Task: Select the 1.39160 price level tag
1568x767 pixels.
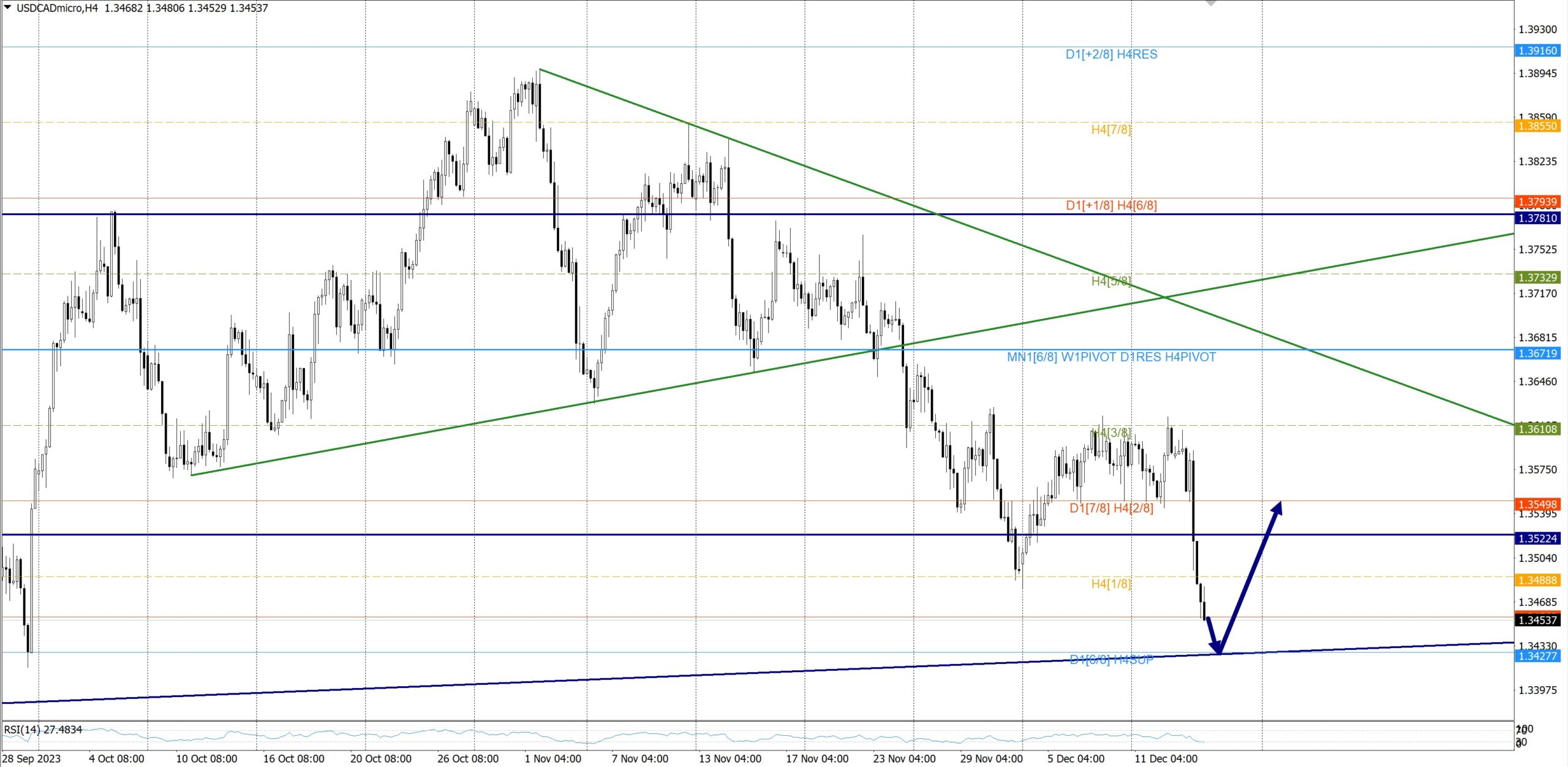Action: click(1537, 51)
